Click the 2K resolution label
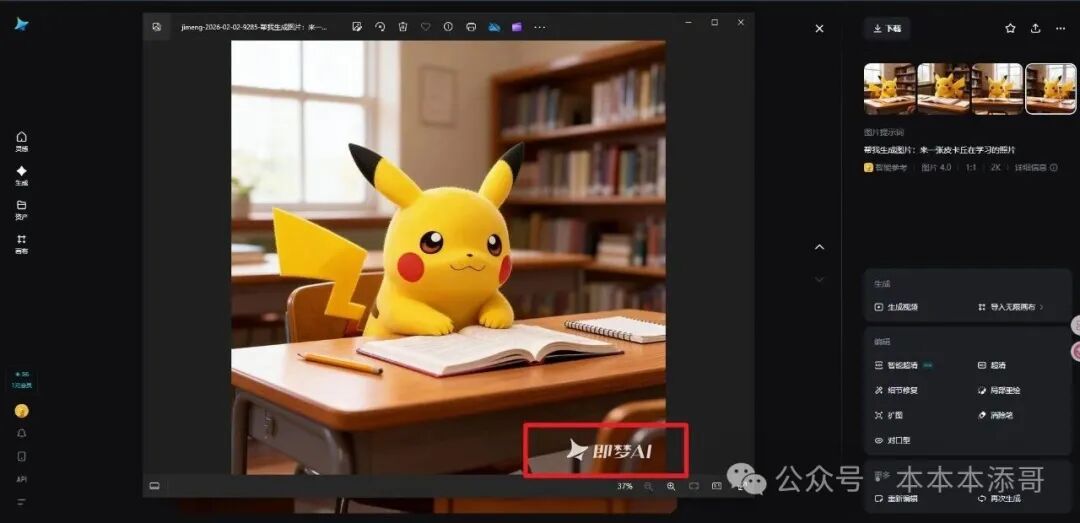This screenshot has height=523, width=1080. pyautogui.click(x=995, y=167)
